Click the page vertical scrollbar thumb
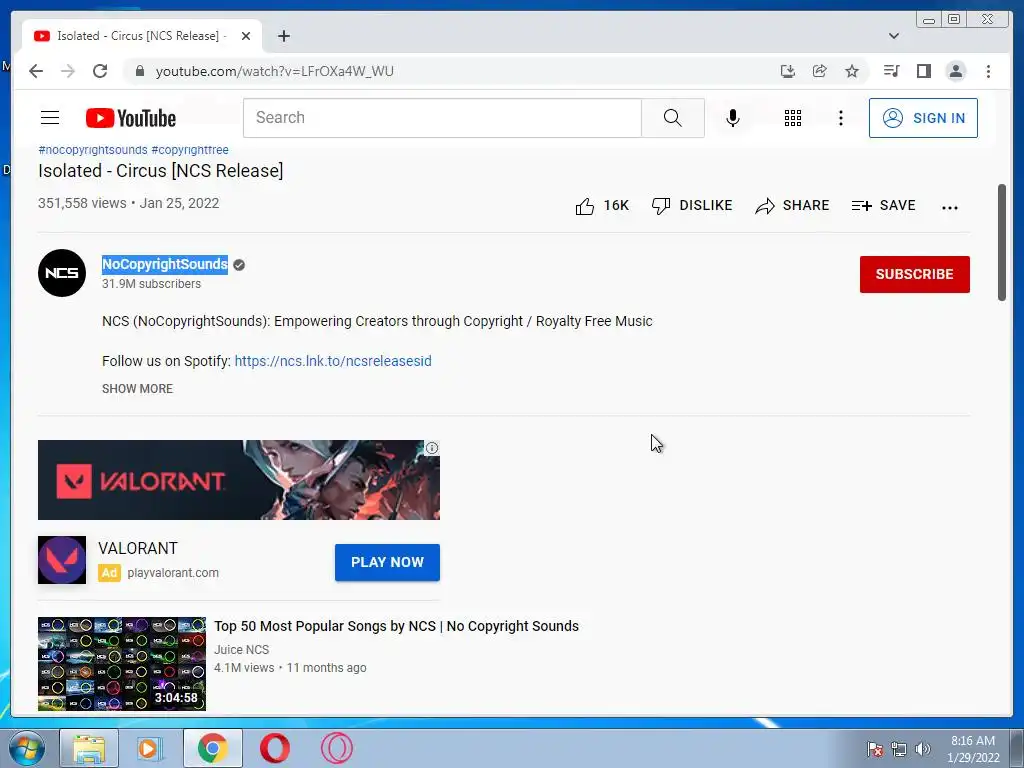This screenshot has height=768, width=1024. pos(1002,242)
